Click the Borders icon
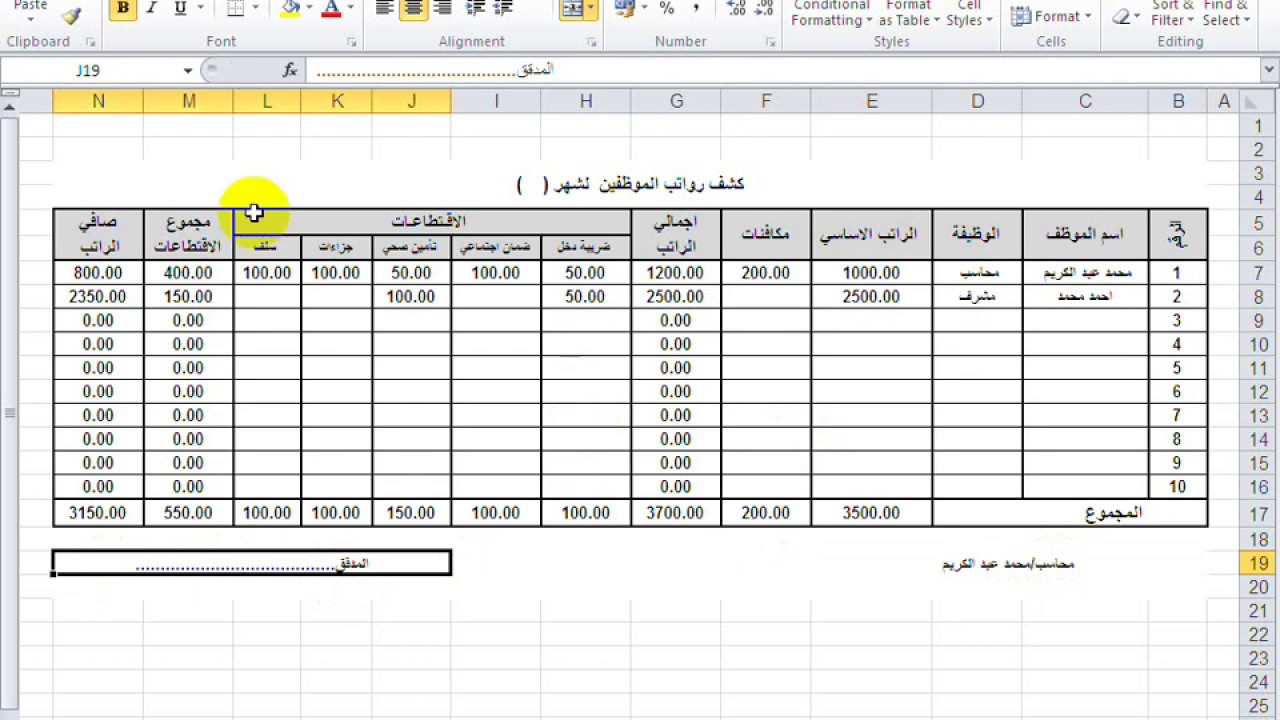 [235, 9]
